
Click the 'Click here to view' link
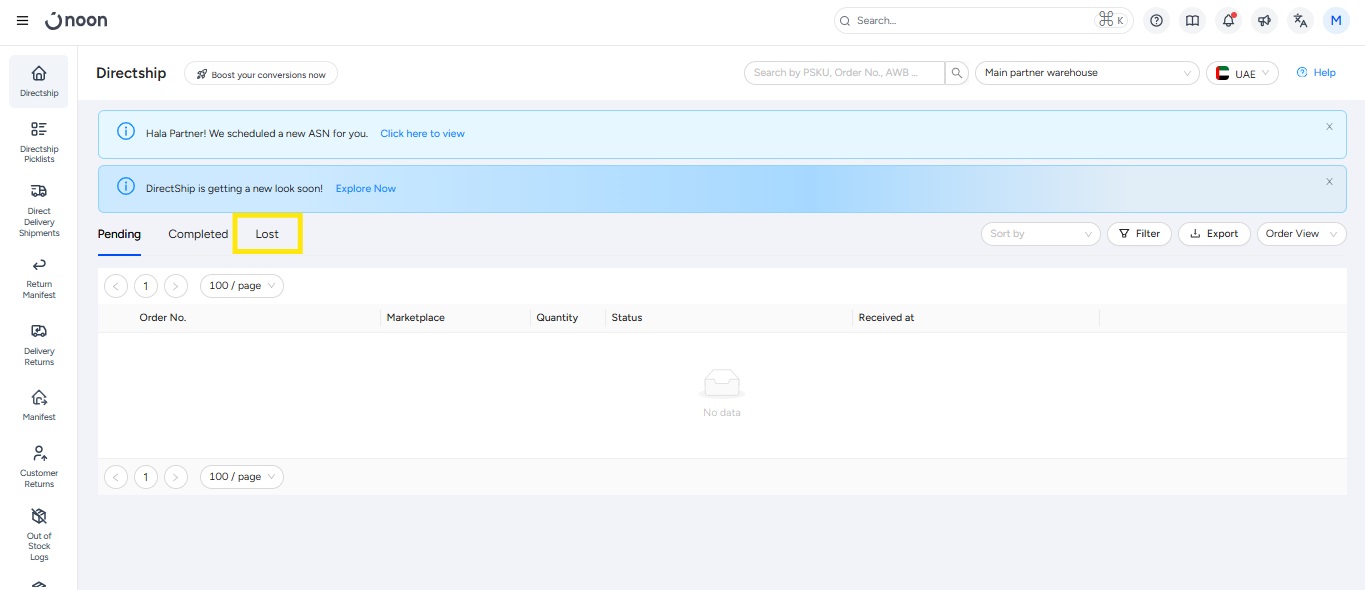(x=422, y=133)
